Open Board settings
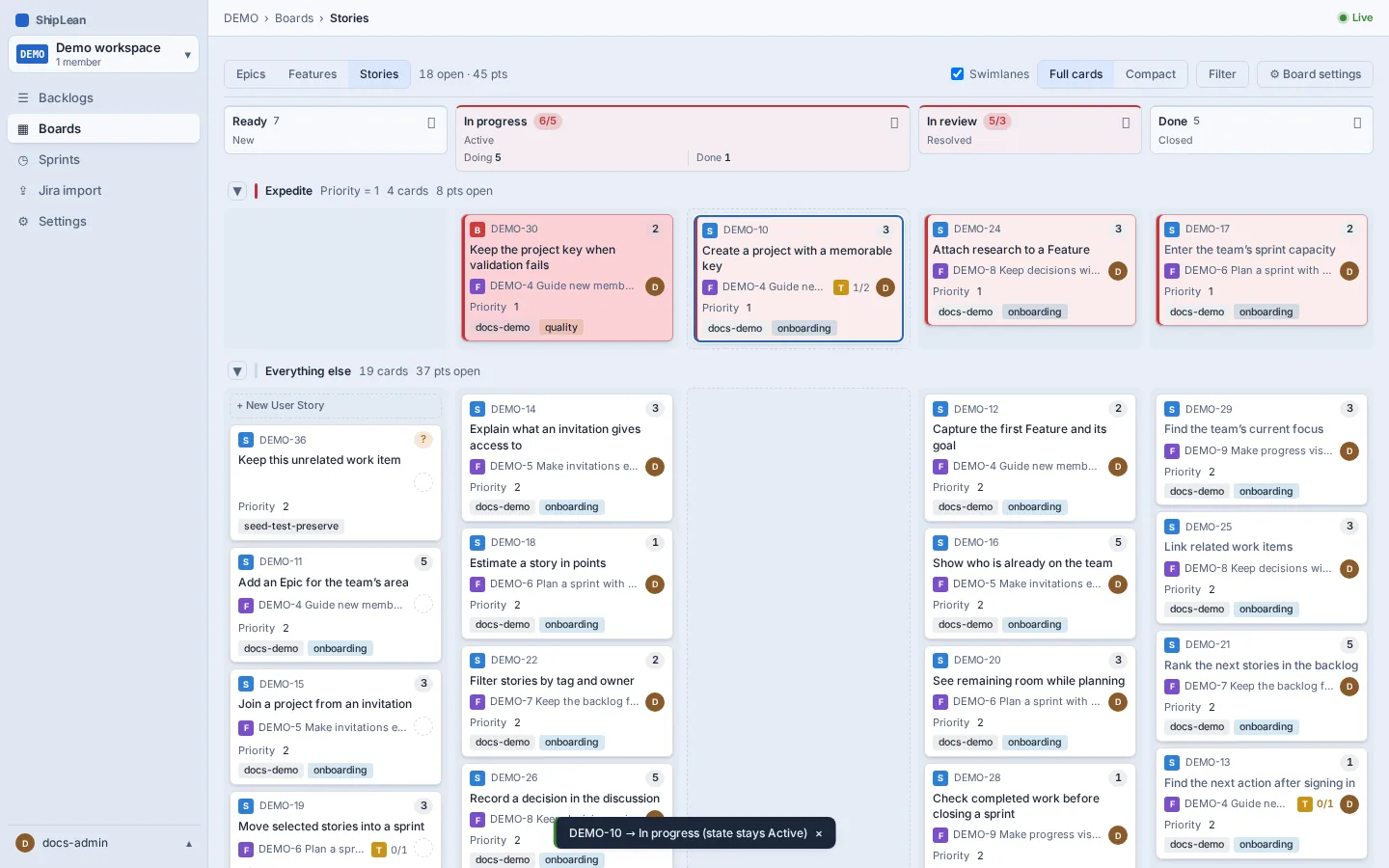The image size is (1389, 868). [1316, 74]
